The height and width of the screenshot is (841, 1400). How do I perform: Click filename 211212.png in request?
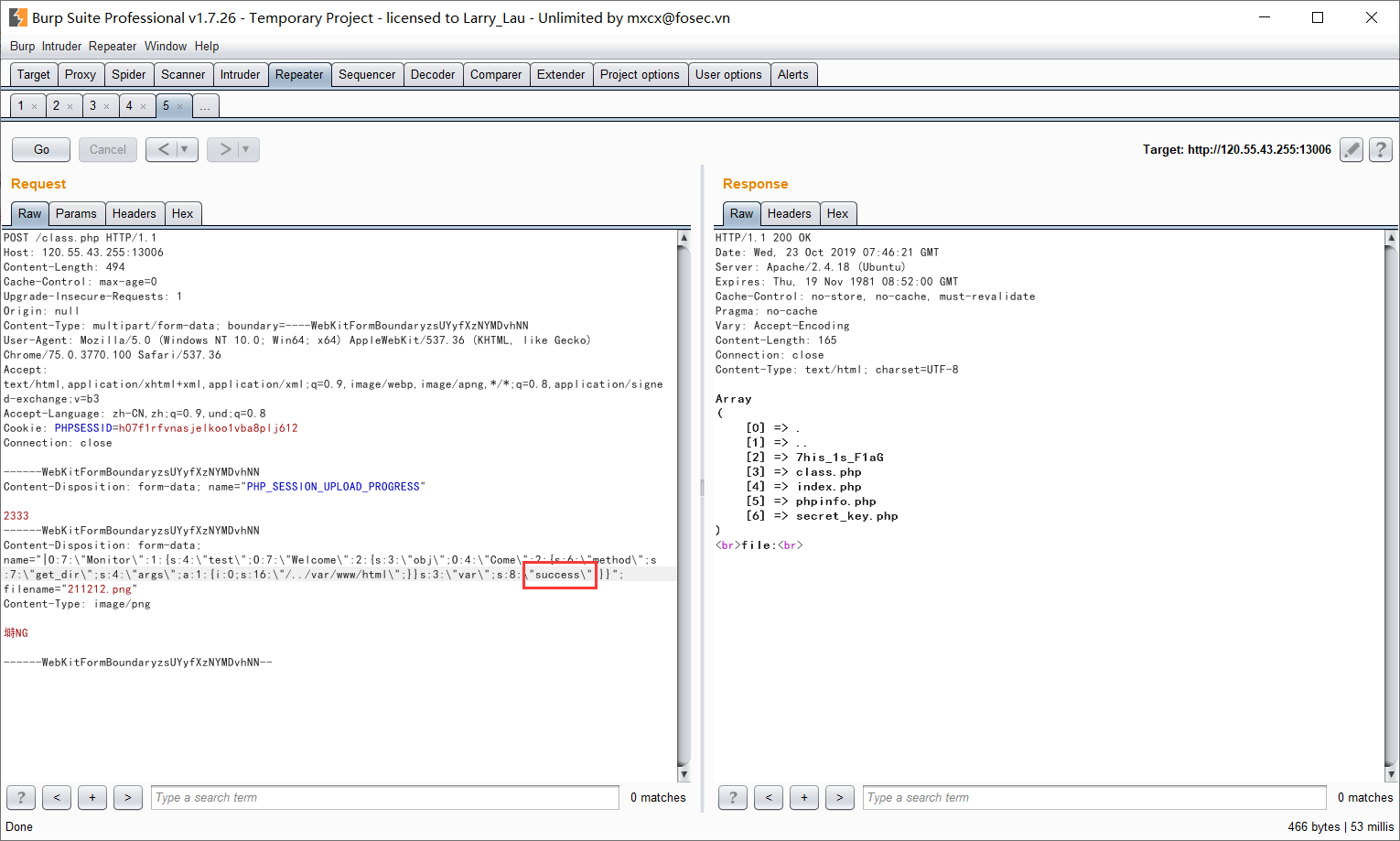(100, 589)
